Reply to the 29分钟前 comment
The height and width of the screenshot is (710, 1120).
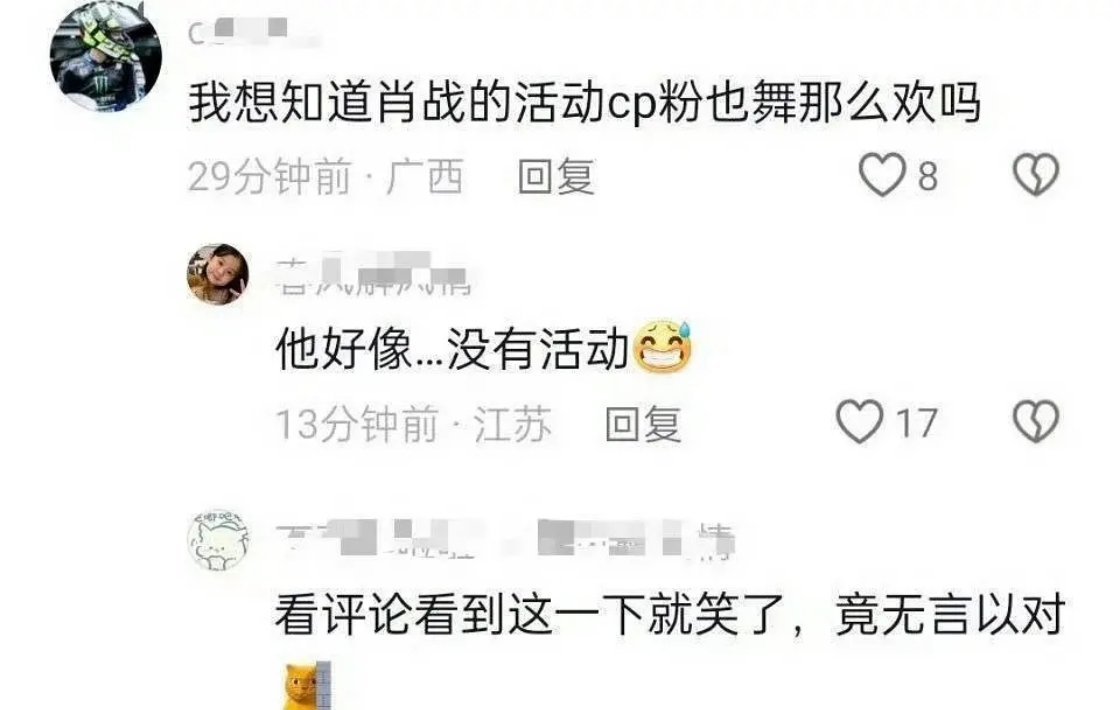click(556, 176)
